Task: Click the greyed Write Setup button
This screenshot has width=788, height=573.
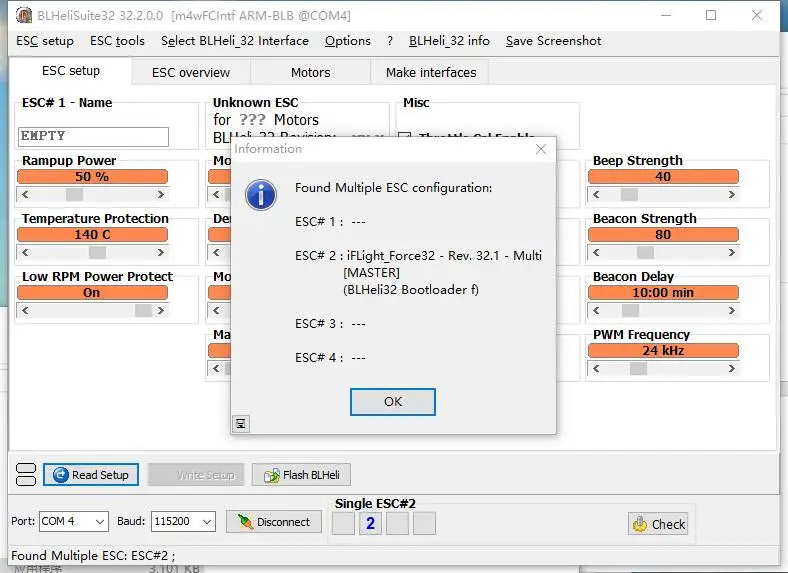Action: pos(196,474)
